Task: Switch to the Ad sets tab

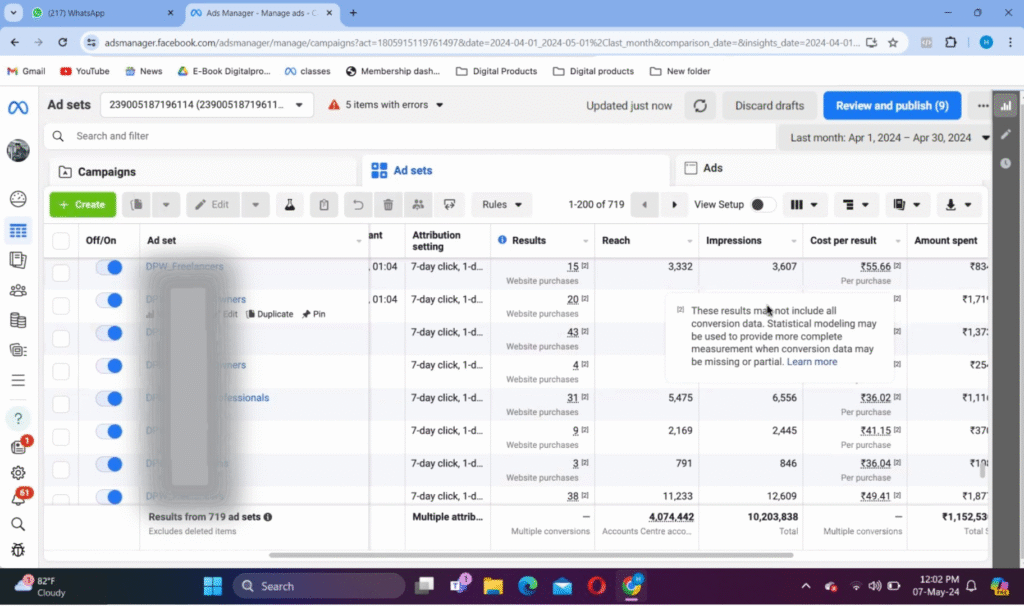Action: 516,170
